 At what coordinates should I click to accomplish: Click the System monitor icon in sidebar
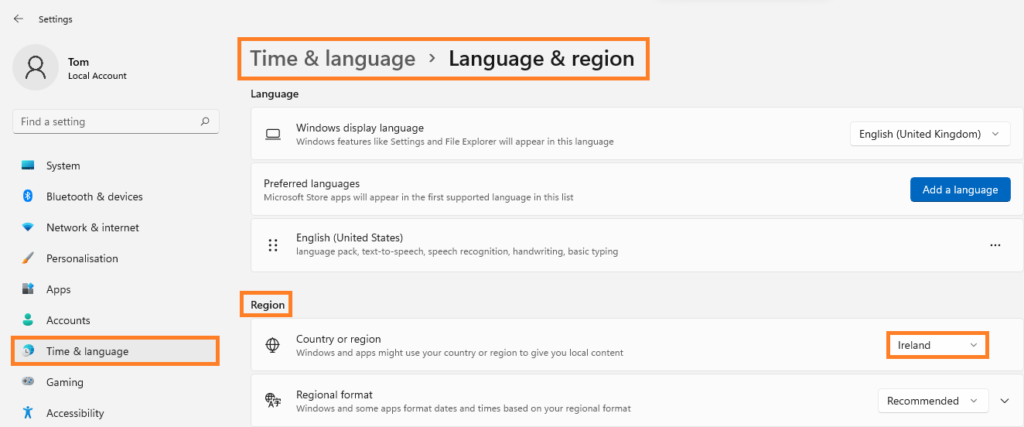[x=28, y=166]
